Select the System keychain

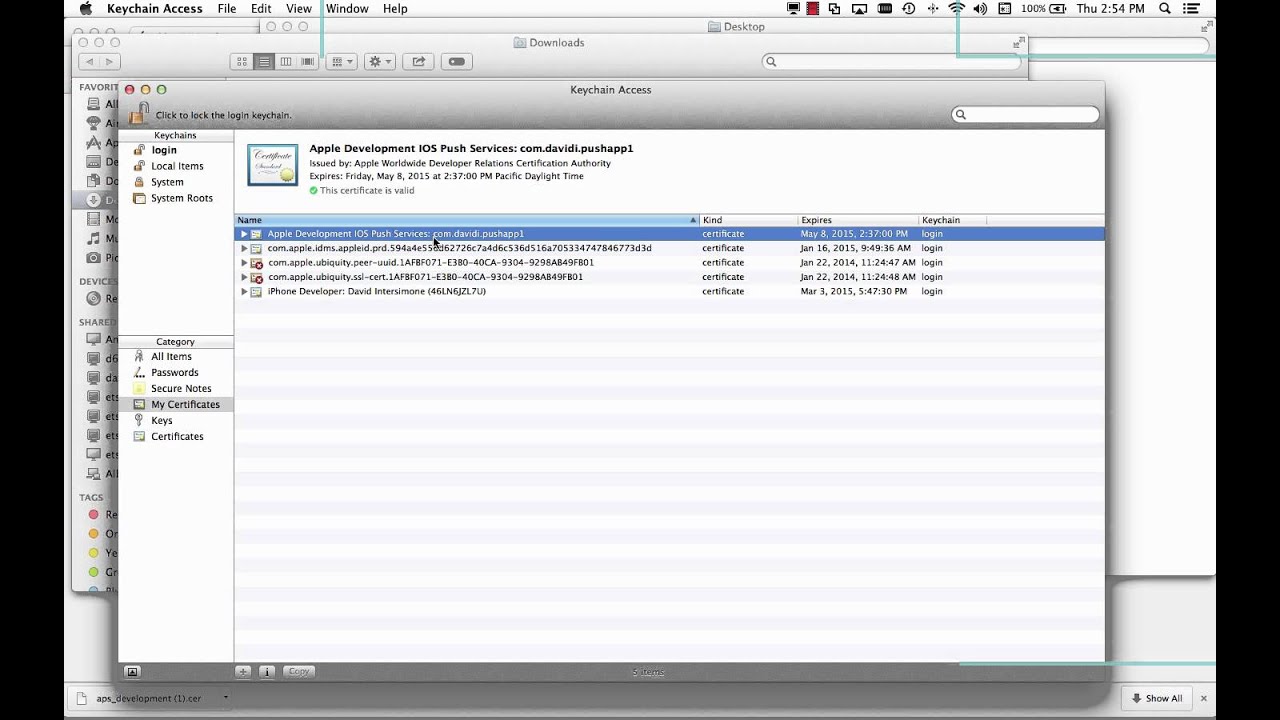click(167, 182)
